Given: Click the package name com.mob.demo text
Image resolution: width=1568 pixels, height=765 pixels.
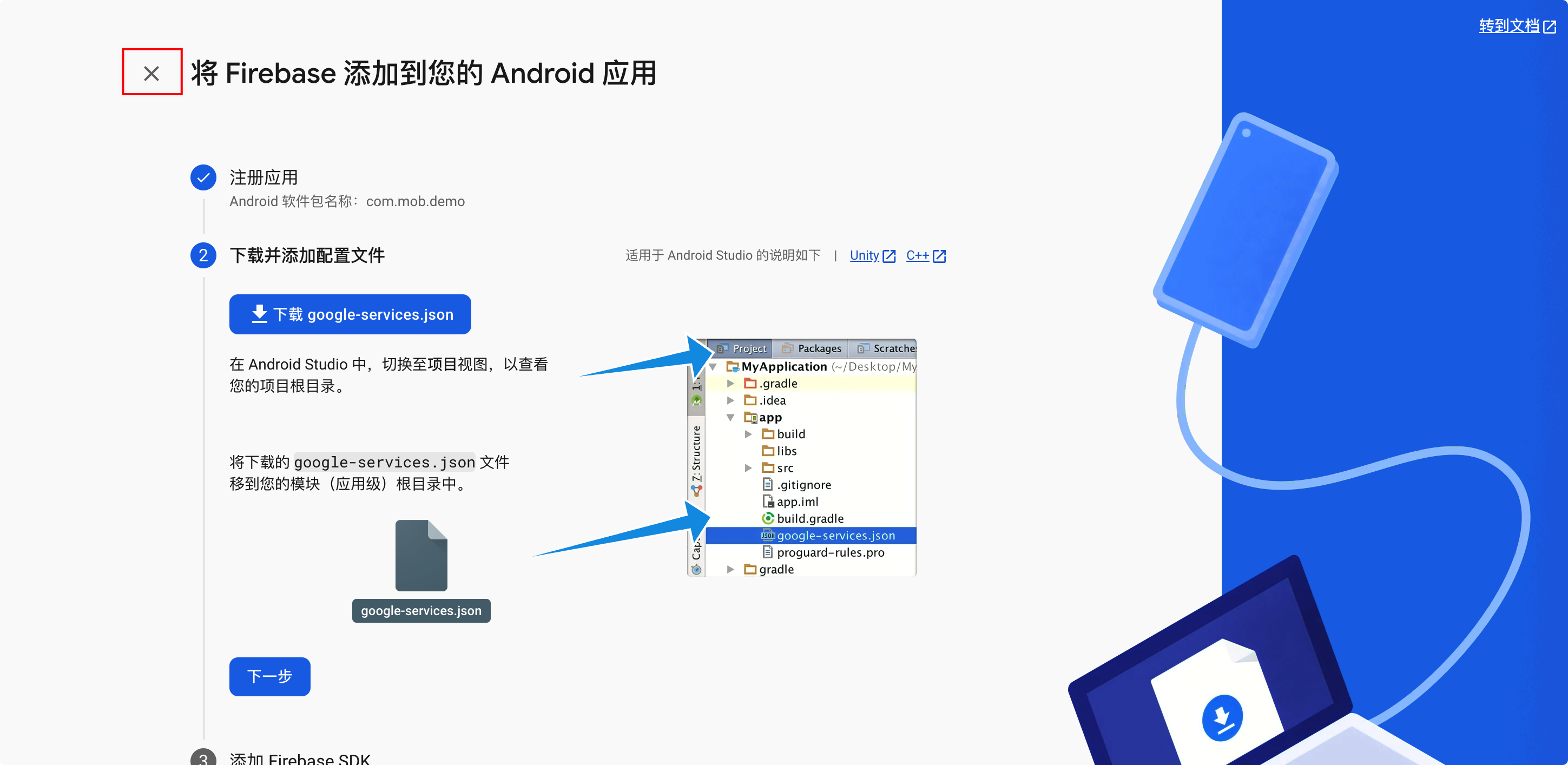Looking at the screenshot, I should click(x=415, y=201).
